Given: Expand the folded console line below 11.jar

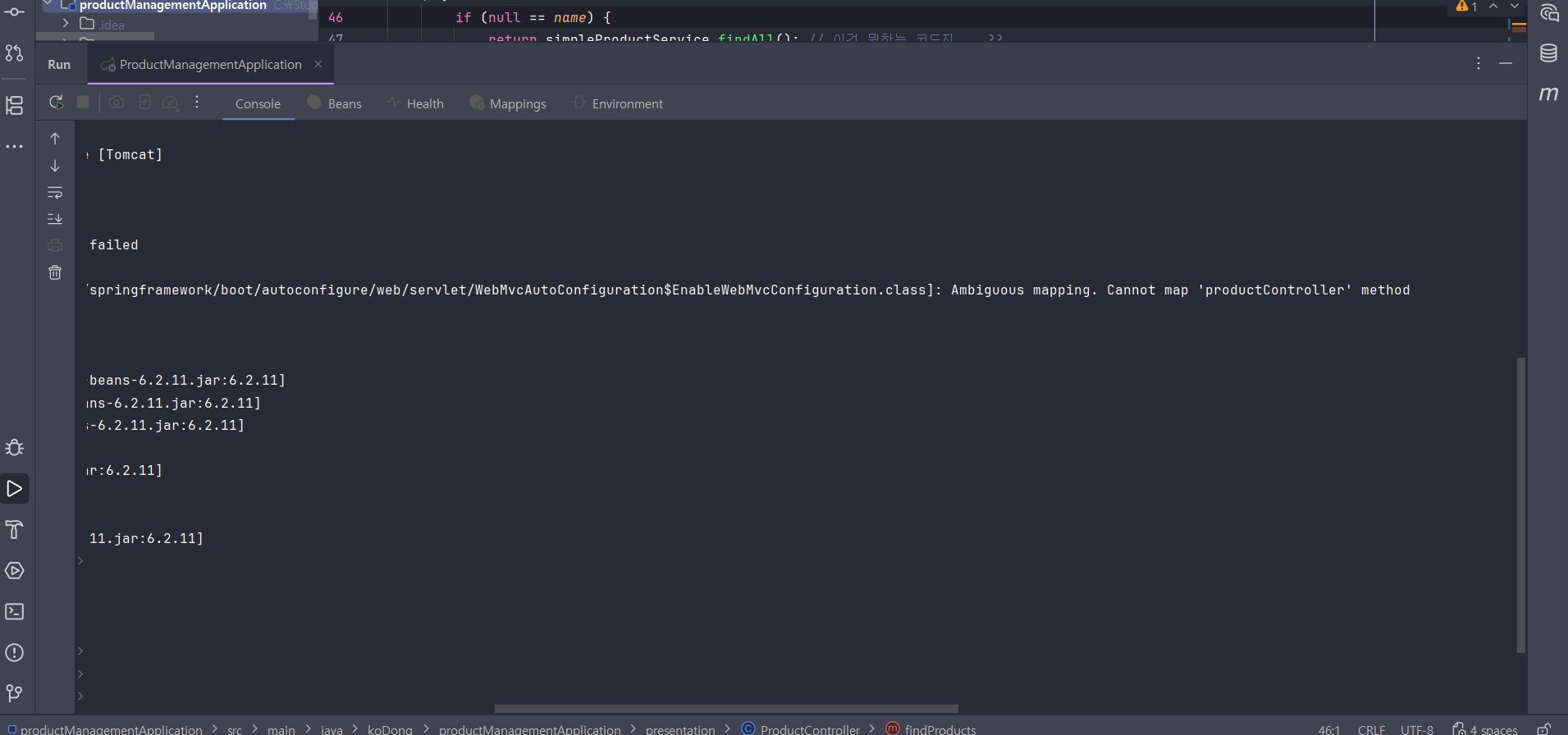Looking at the screenshot, I should tap(80, 561).
